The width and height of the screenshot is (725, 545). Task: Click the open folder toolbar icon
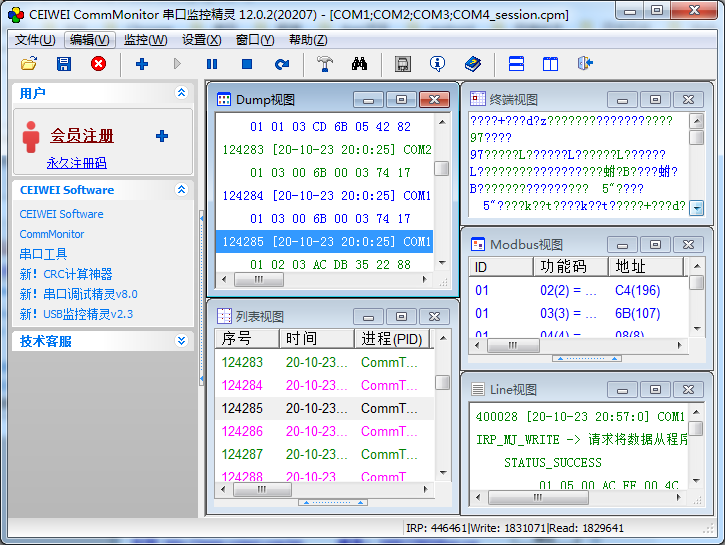click(x=29, y=64)
